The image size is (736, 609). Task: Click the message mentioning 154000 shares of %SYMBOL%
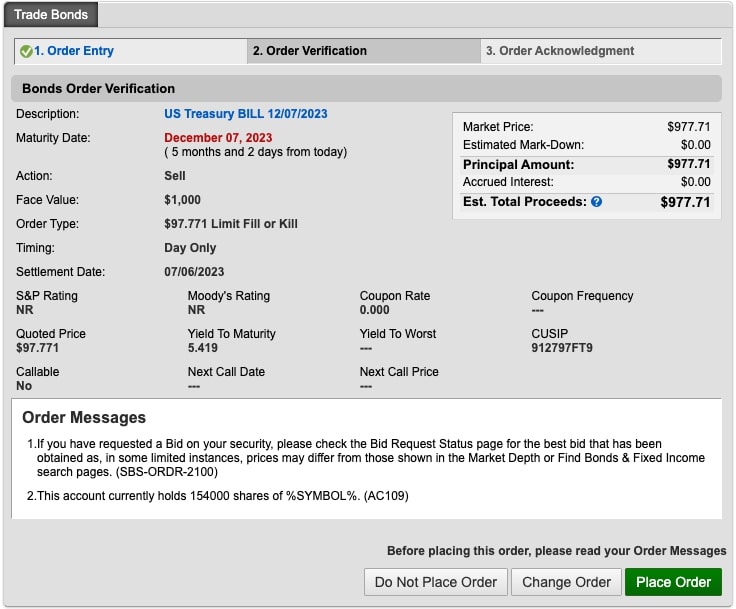218,496
